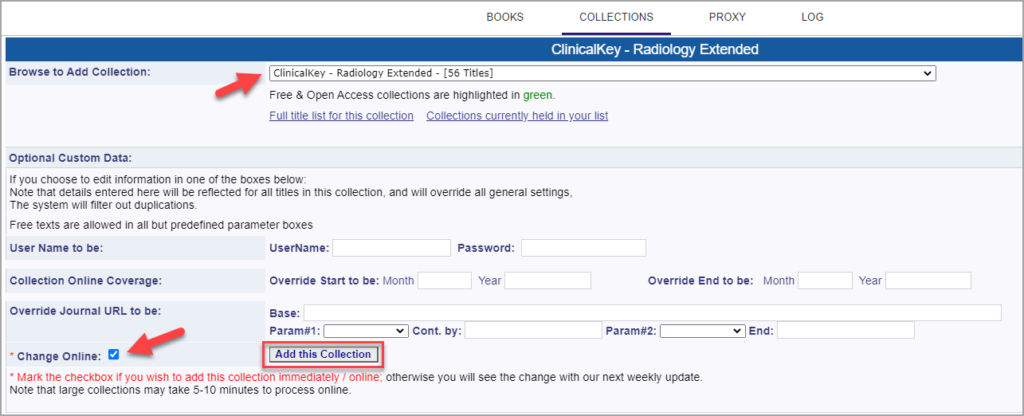Open 'Collections currently held in your list' link
Image resolution: width=1024 pixels, height=416 pixels.
[517, 116]
